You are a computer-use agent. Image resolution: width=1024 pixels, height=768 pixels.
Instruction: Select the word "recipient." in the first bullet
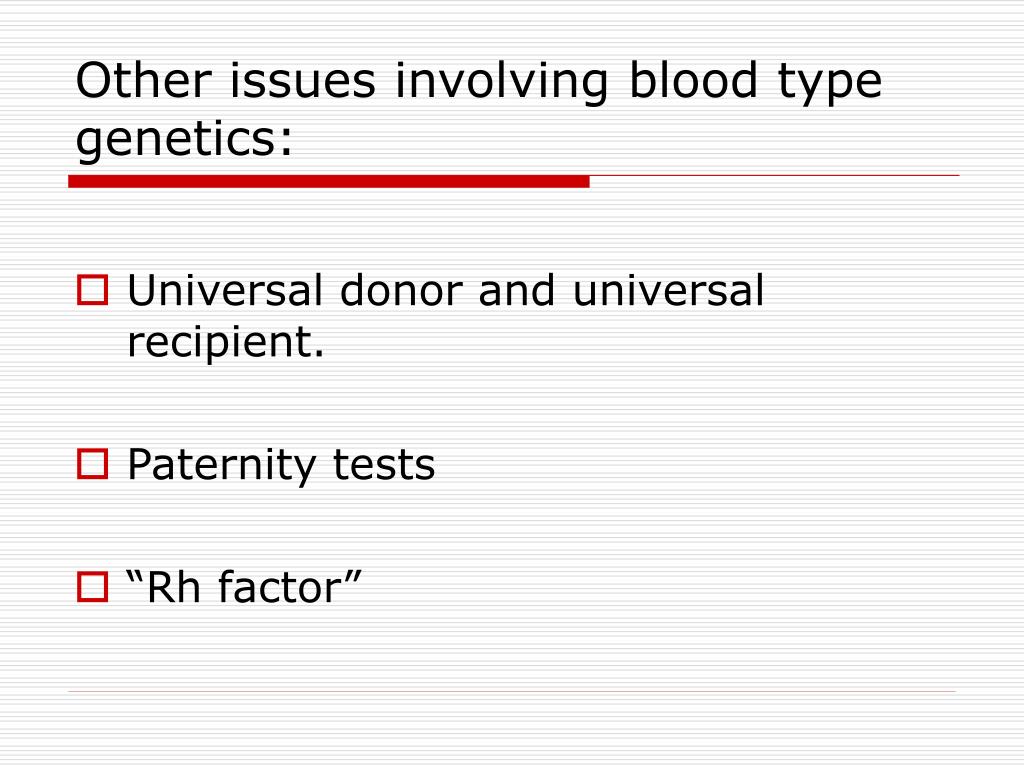(225, 344)
